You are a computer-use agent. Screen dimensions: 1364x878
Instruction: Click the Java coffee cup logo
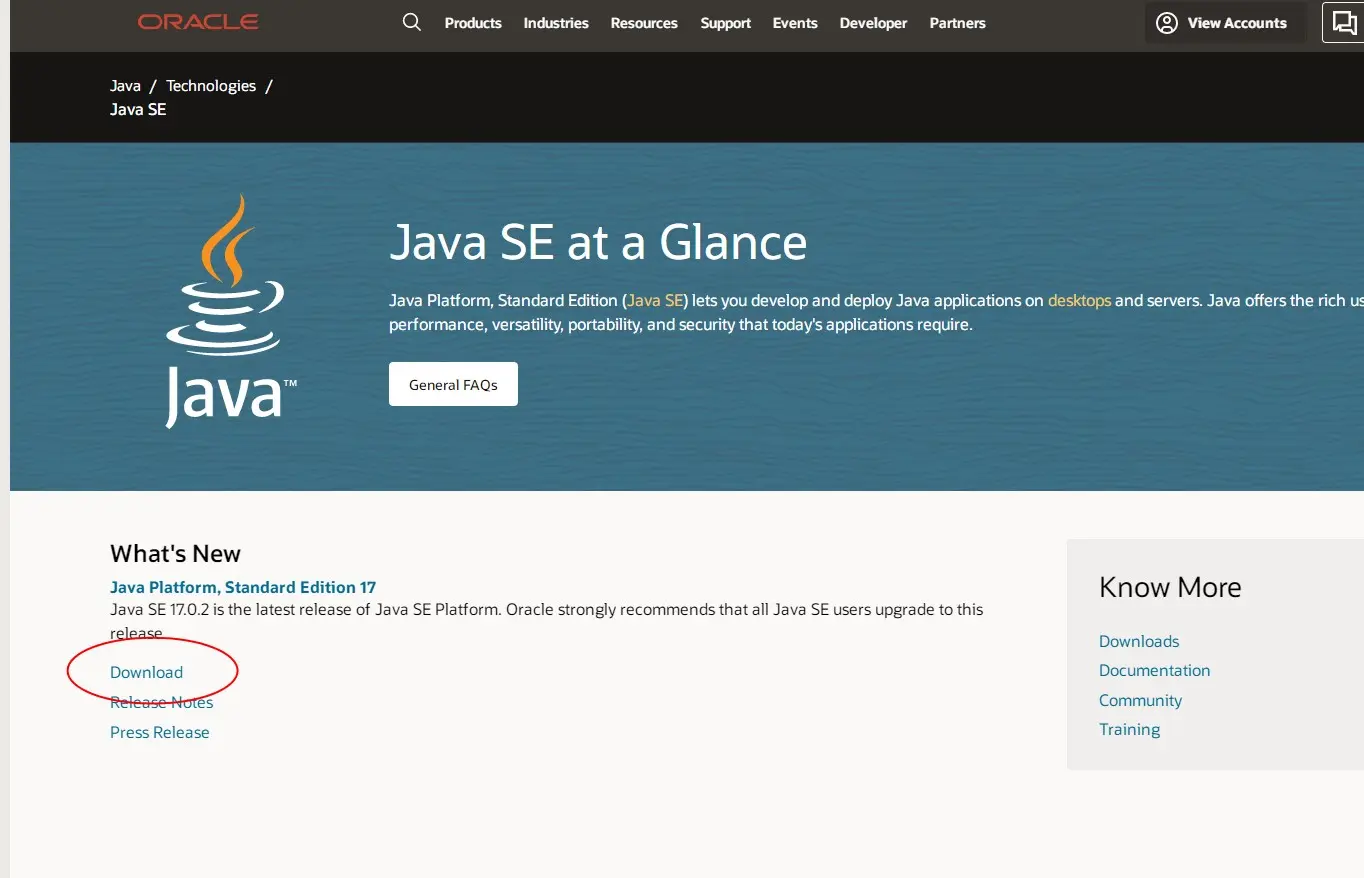tap(231, 311)
